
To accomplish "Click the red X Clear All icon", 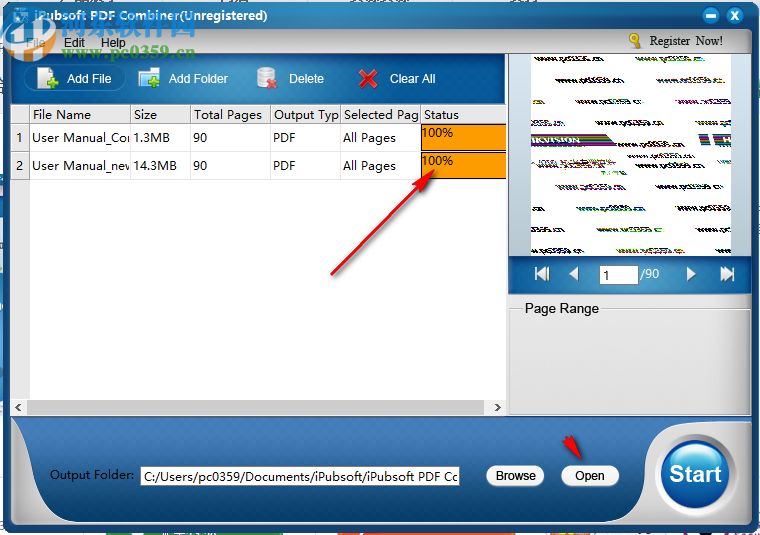I will click(x=368, y=79).
